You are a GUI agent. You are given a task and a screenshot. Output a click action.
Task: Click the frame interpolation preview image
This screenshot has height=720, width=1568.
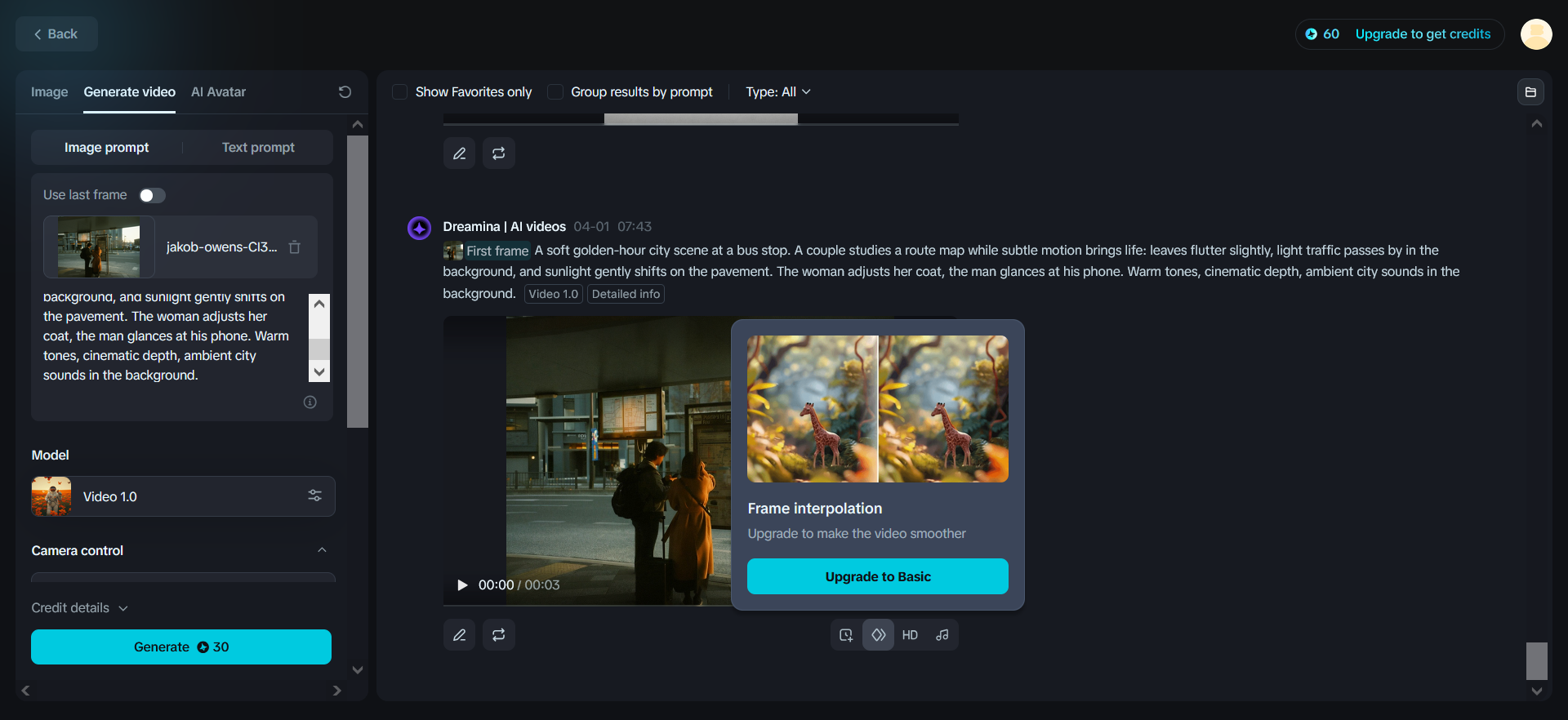coord(877,409)
